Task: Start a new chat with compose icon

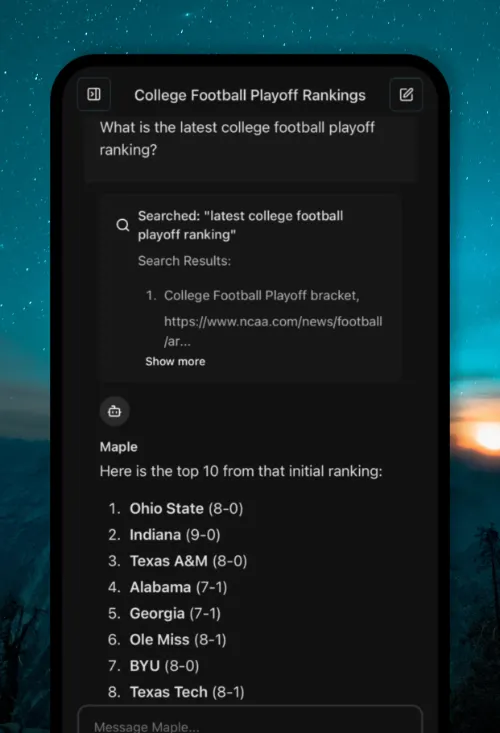Action: (x=406, y=94)
